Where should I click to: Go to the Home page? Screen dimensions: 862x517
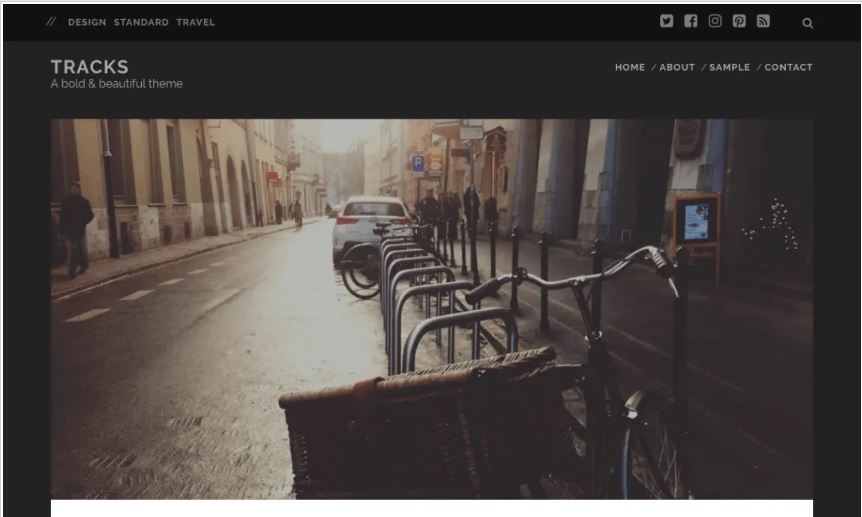(x=630, y=67)
